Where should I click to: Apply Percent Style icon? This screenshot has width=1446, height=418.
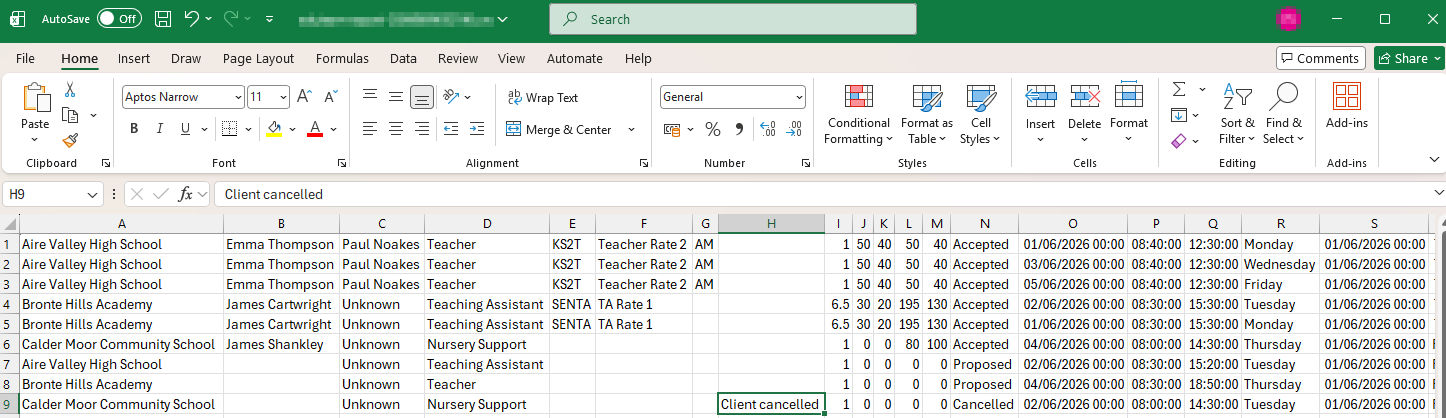click(713, 129)
